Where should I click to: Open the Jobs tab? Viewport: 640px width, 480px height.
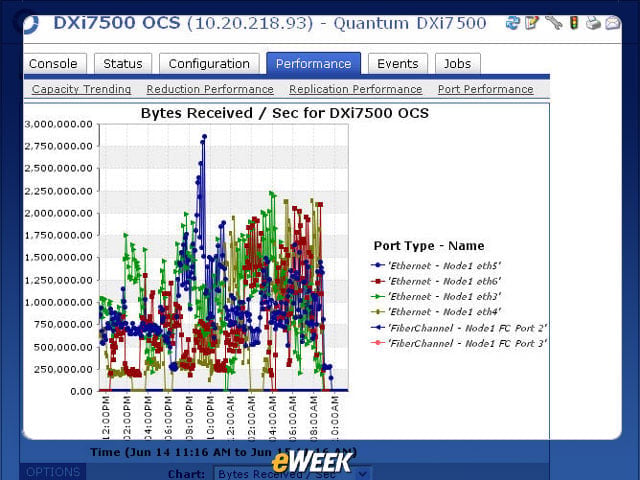[458, 64]
